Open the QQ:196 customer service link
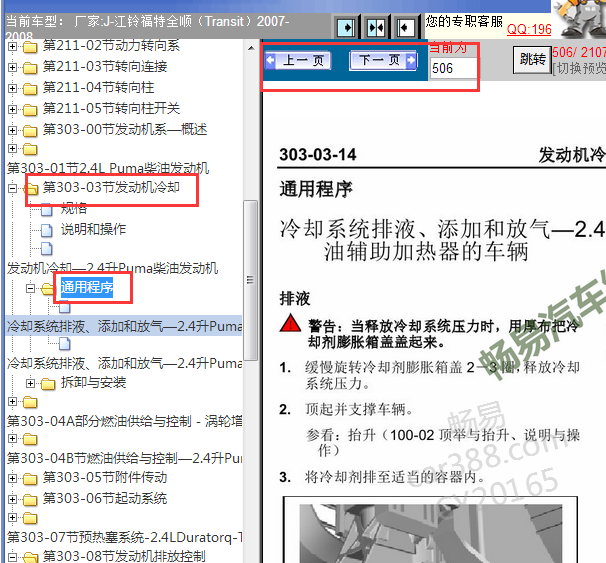The image size is (606, 563). (x=529, y=29)
